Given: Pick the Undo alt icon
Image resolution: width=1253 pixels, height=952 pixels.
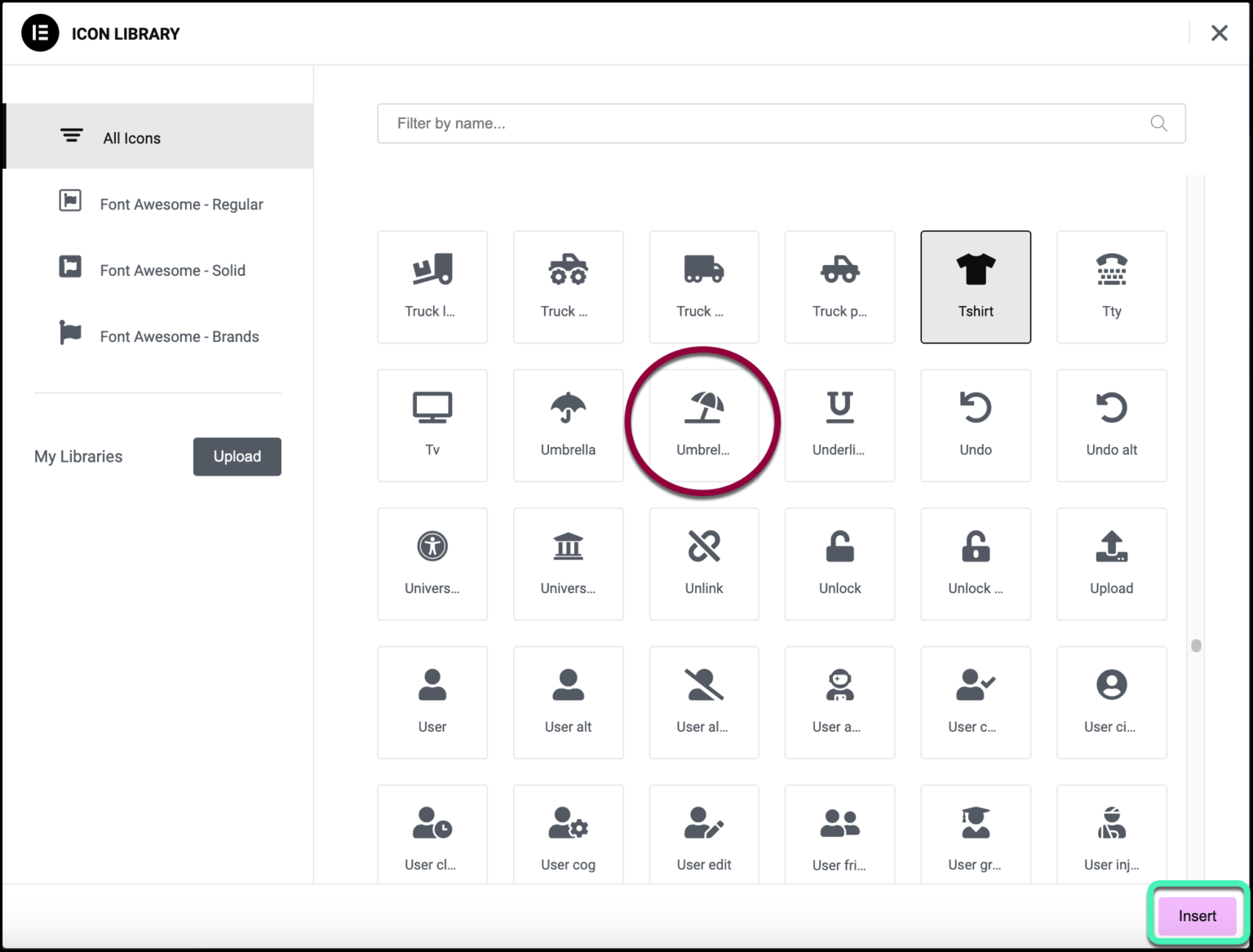Looking at the screenshot, I should [x=1111, y=424].
